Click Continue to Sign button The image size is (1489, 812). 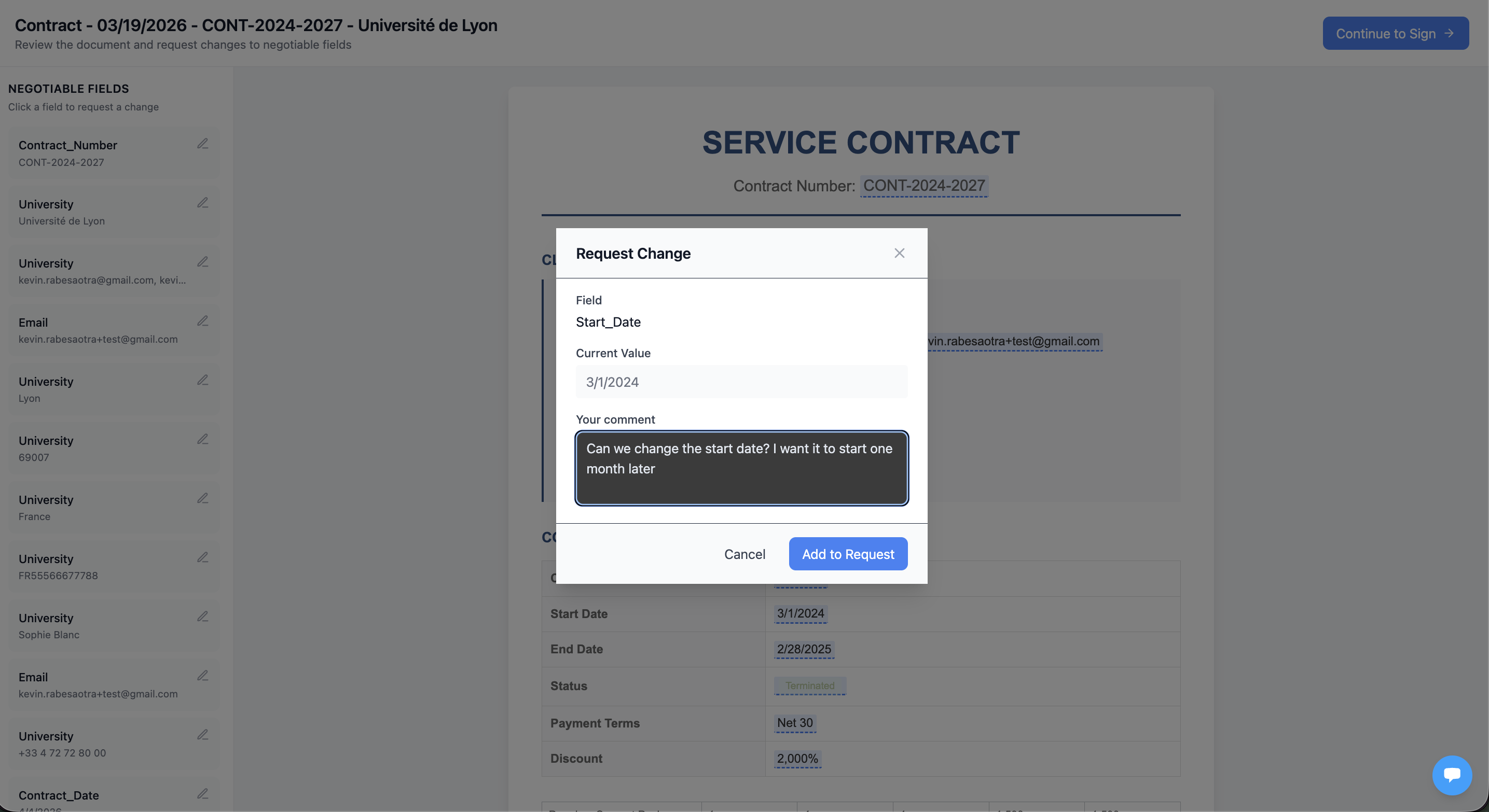tap(1396, 34)
